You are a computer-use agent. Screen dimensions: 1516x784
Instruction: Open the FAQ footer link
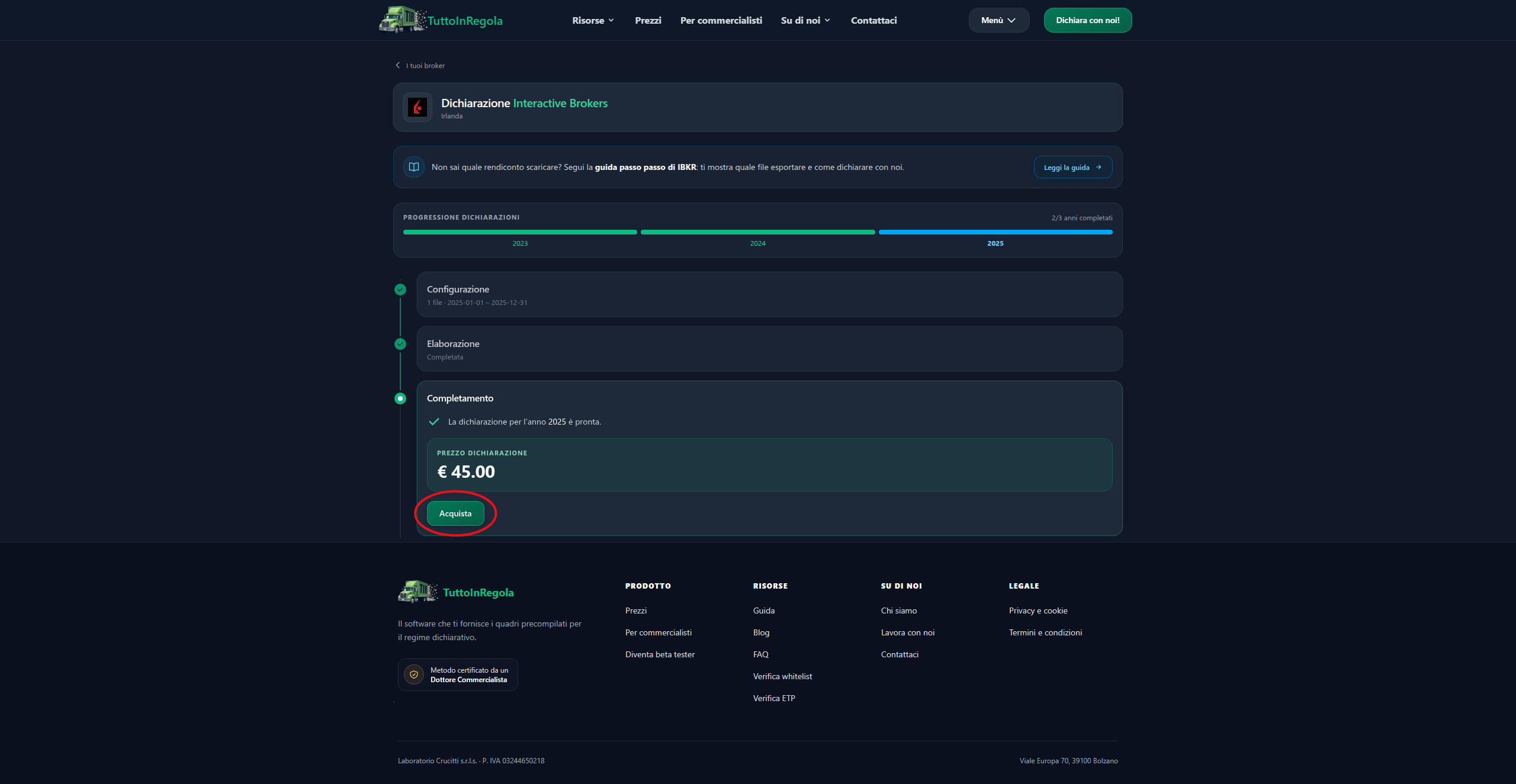(760, 654)
